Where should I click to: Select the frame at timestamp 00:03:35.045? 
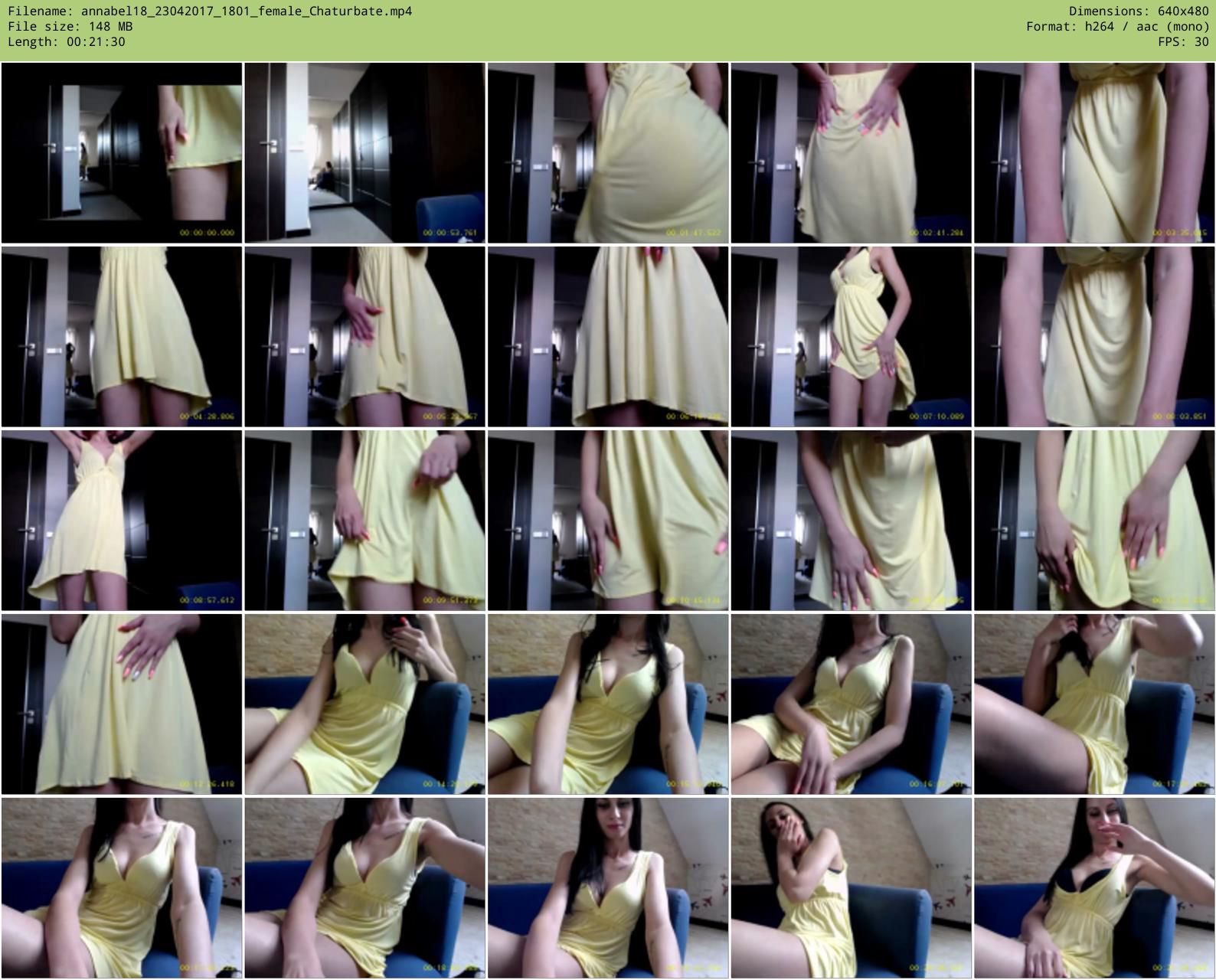click(x=1093, y=153)
